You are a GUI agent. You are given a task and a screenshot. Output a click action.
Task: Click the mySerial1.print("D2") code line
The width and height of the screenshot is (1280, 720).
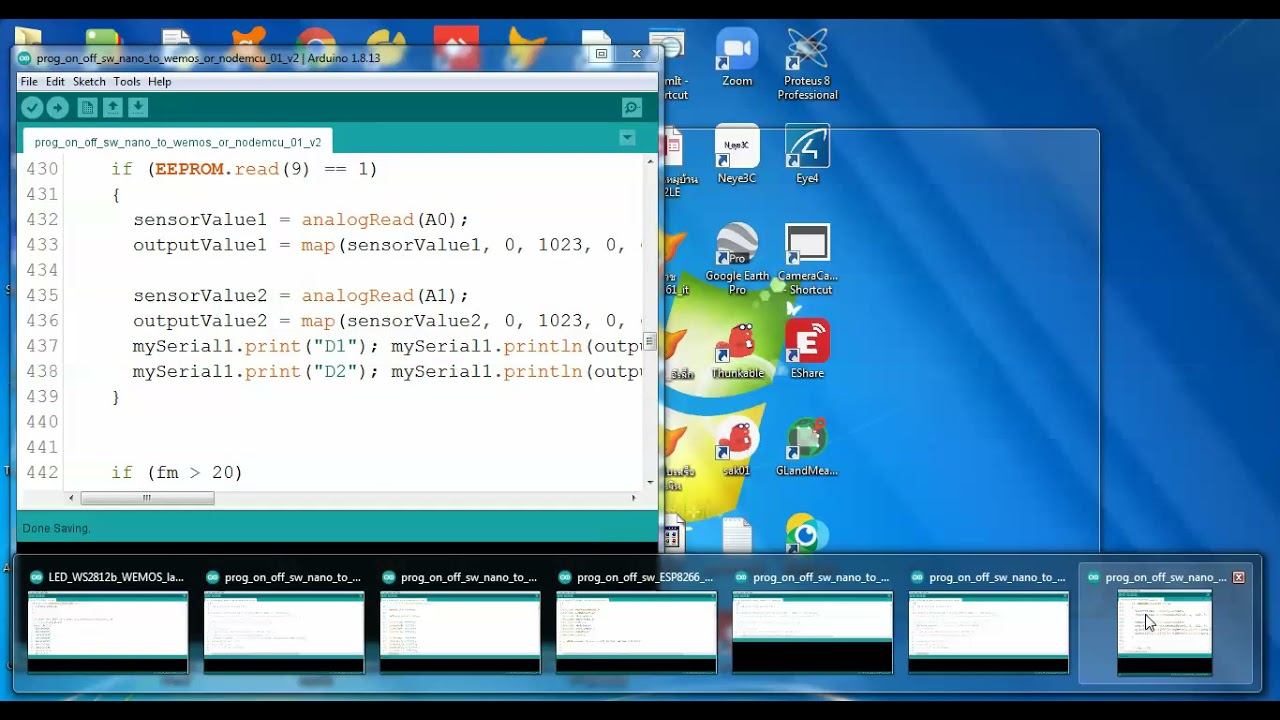(387, 371)
